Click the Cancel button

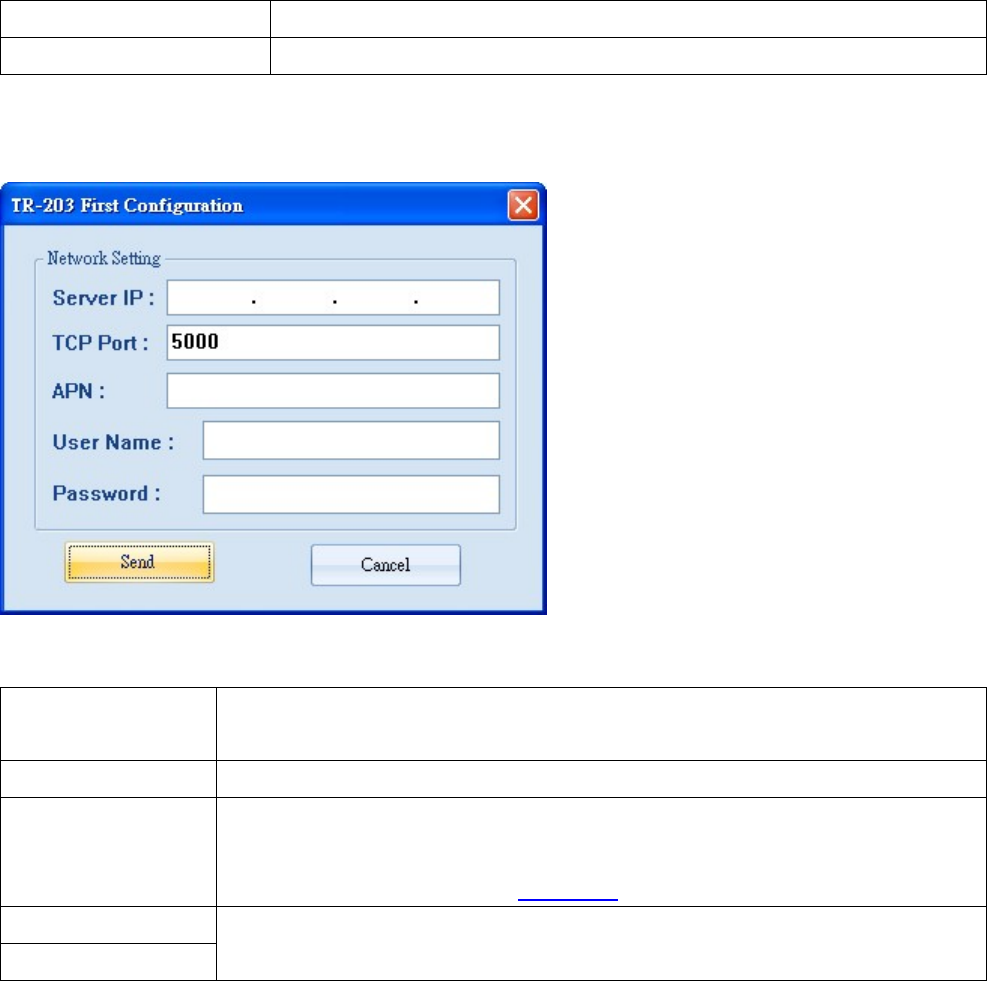coord(385,565)
